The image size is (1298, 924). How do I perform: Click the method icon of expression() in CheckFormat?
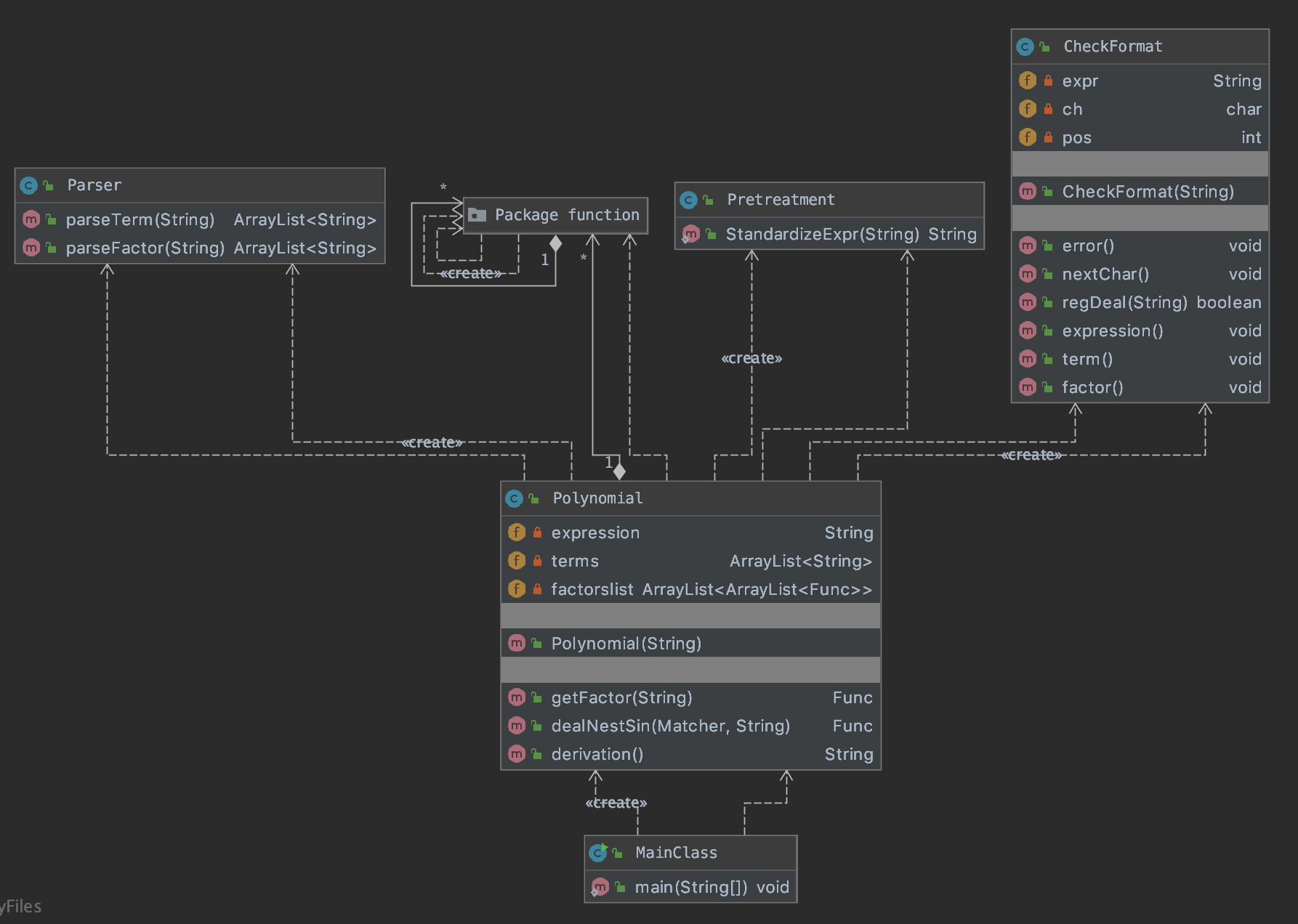click(1027, 331)
